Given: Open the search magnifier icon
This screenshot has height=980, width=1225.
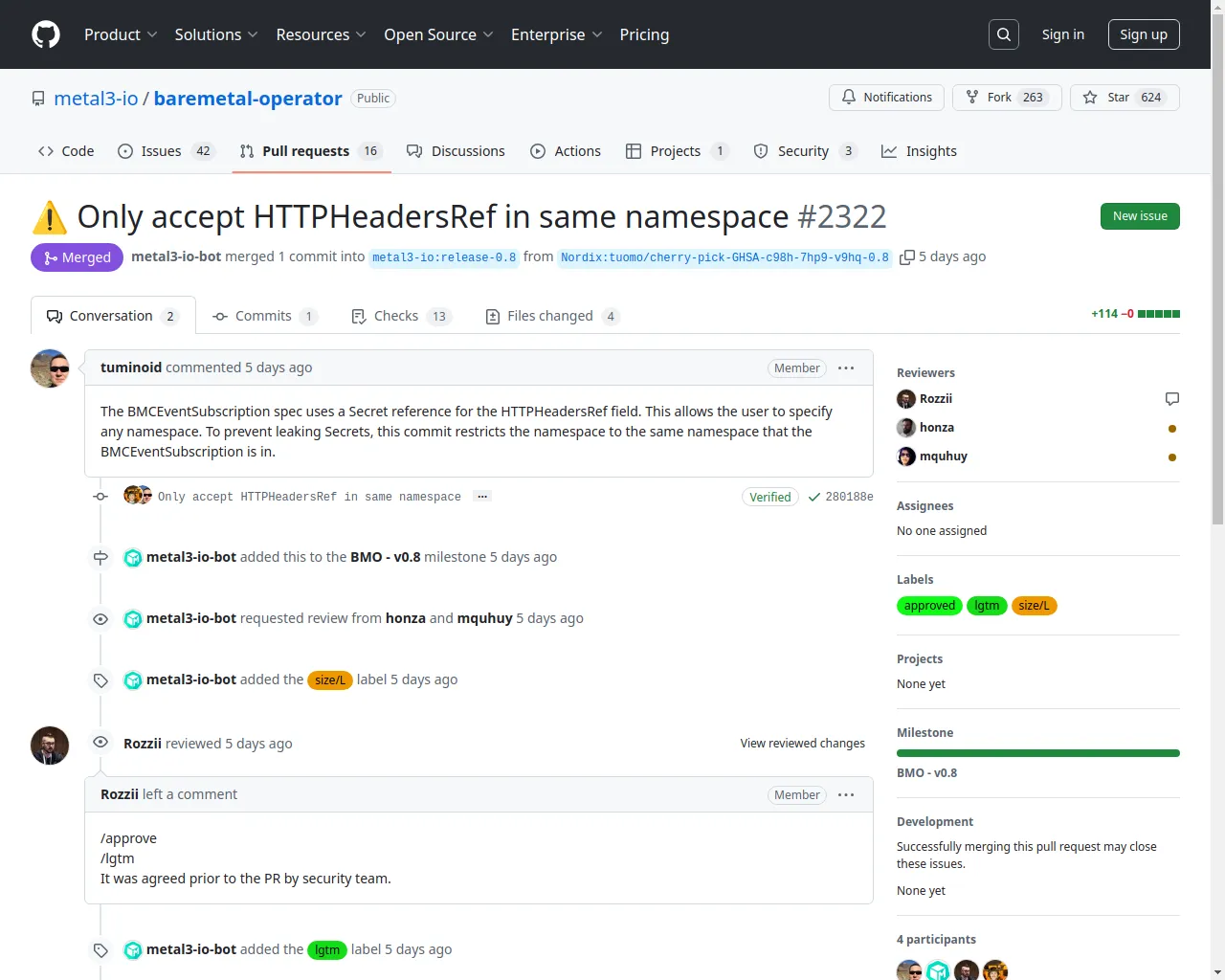Looking at the screenshot, I should coord(1004,34).
